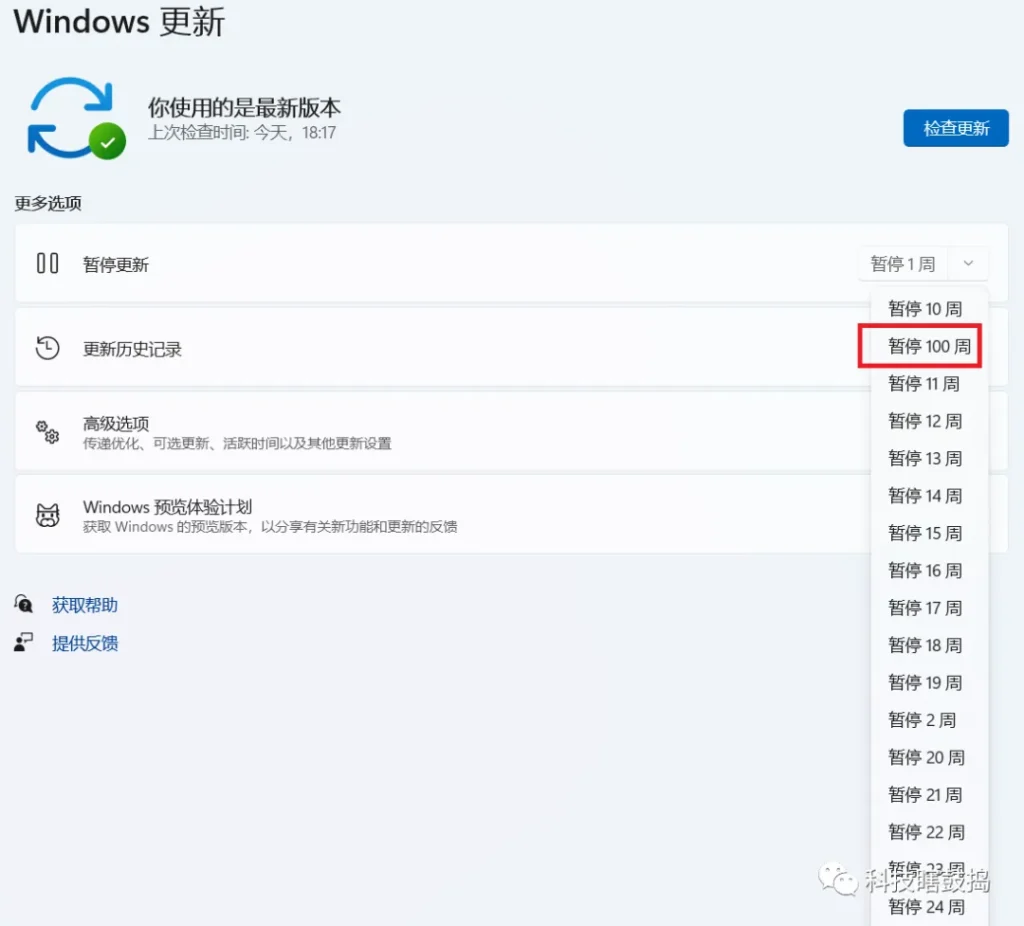Click the update sync status icon
The height and width of the screenshot is (926, 1024).
pyautogui.click(x=75, y=118)
